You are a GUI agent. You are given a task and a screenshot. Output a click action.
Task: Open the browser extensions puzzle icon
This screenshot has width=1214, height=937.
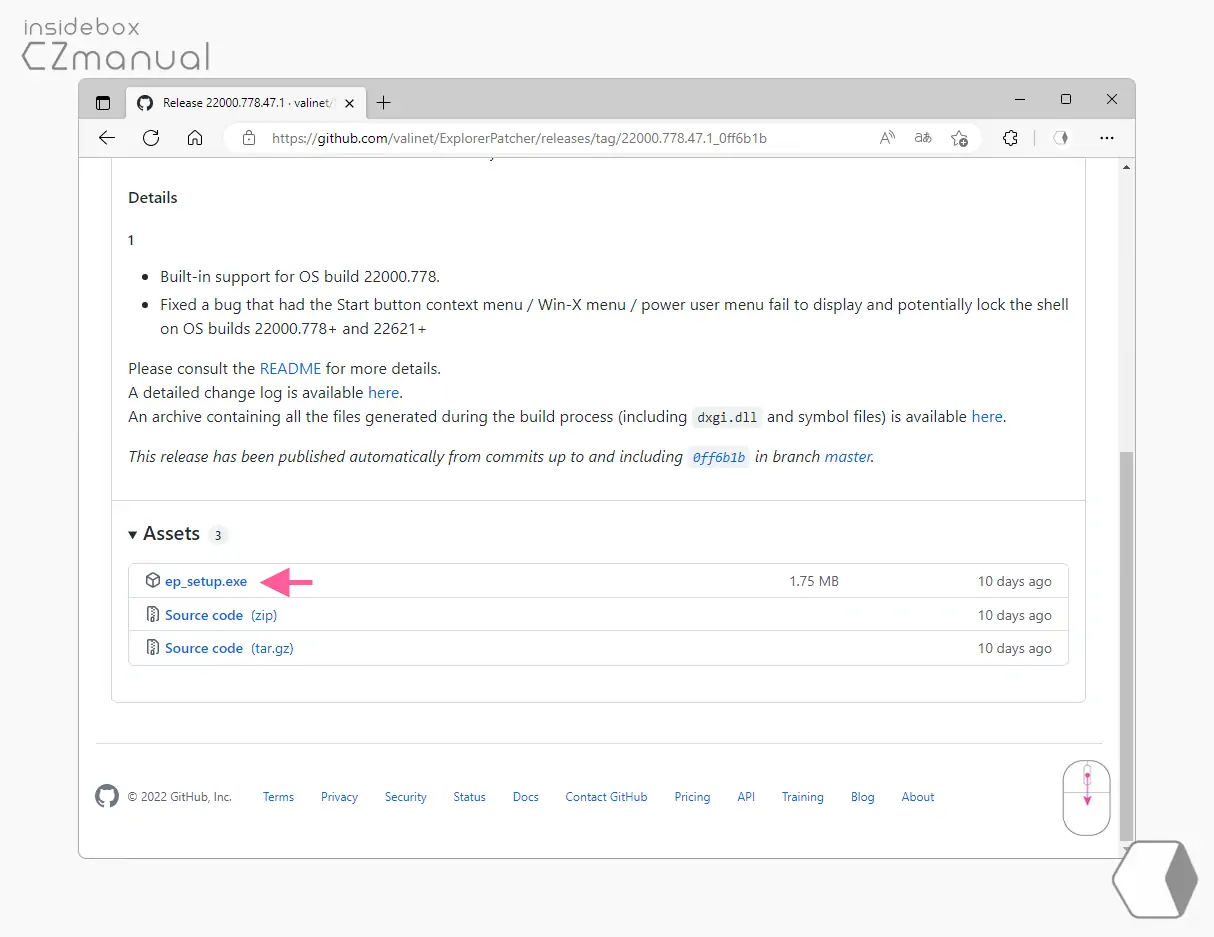(x=1010, y=138)
